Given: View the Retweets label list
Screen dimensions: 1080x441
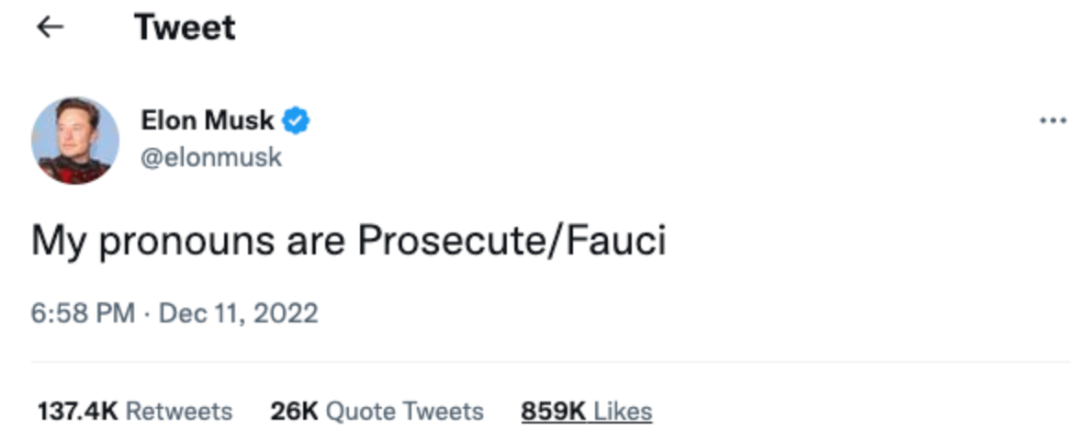Looking at the screenshot, I should click(x=179, y=412).
